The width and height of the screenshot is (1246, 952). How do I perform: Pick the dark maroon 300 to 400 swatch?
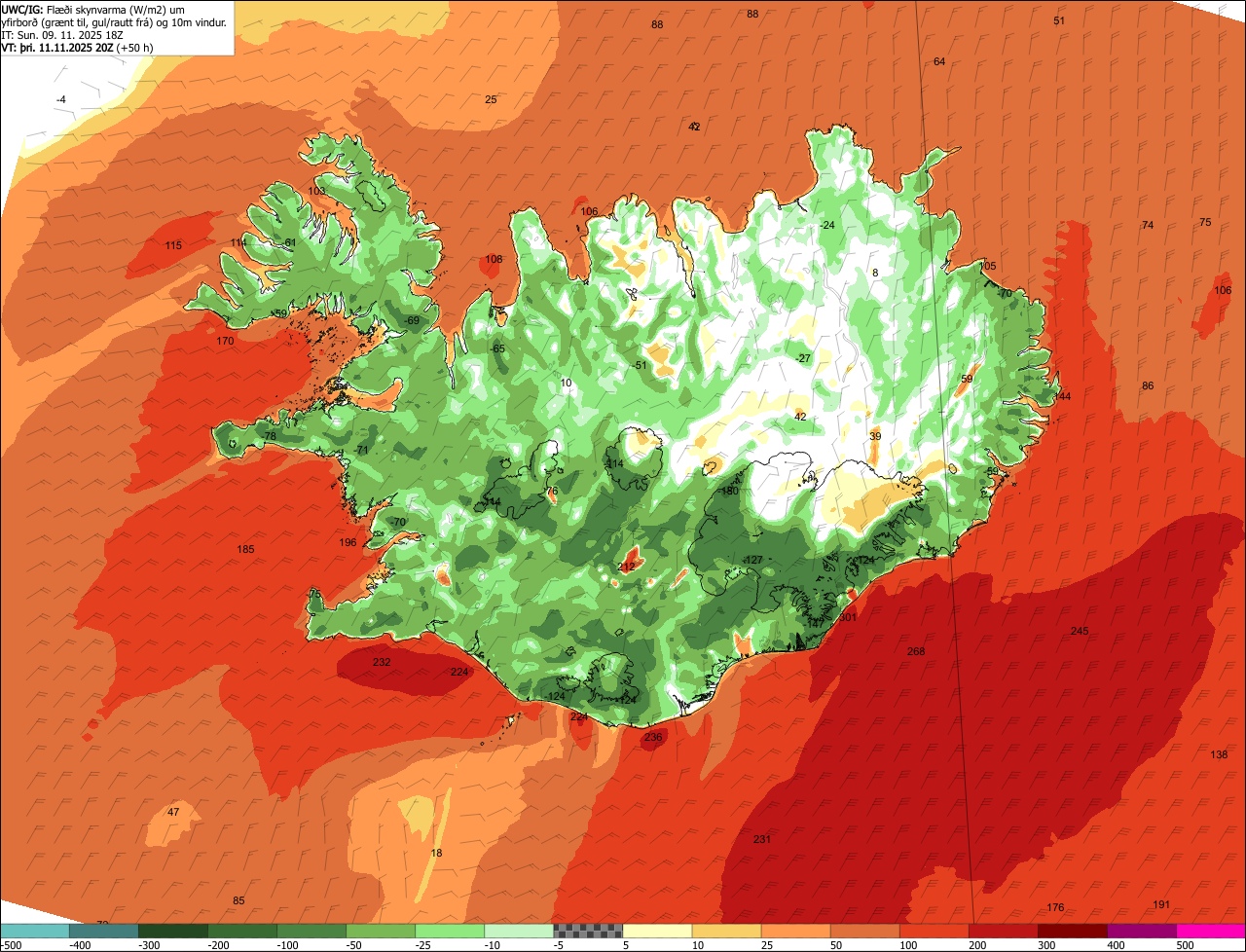coord(1071,931)
